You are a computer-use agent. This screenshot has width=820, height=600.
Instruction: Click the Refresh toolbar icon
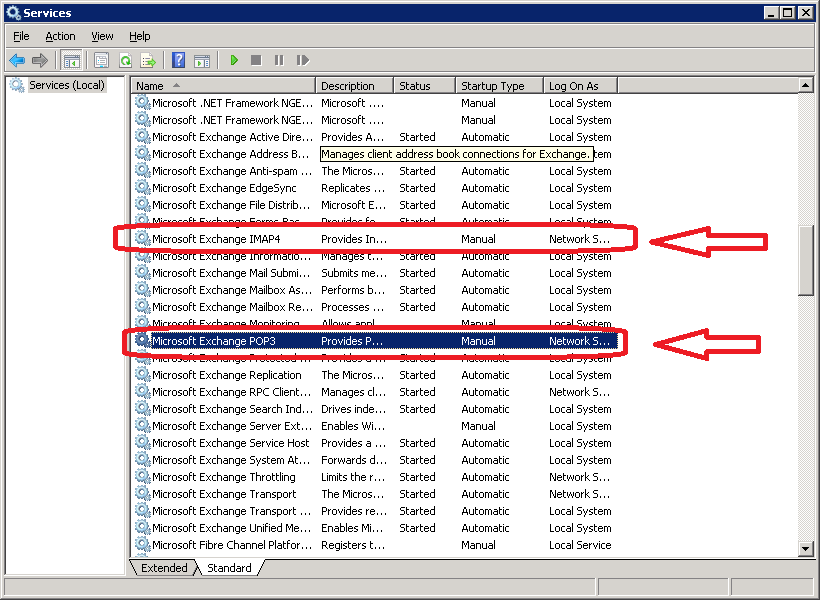[x=125, y=60]
